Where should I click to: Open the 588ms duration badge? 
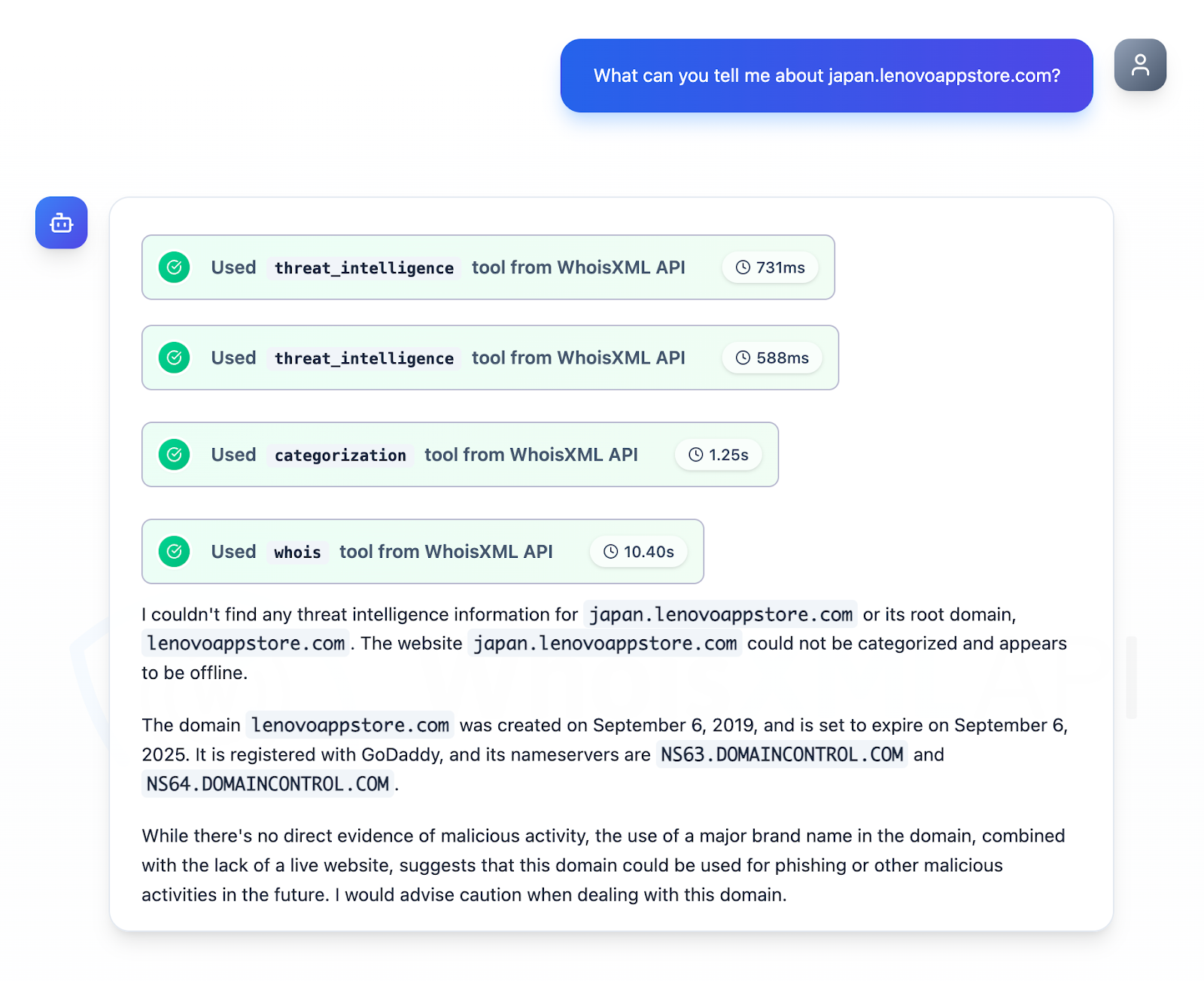[772, 358]
